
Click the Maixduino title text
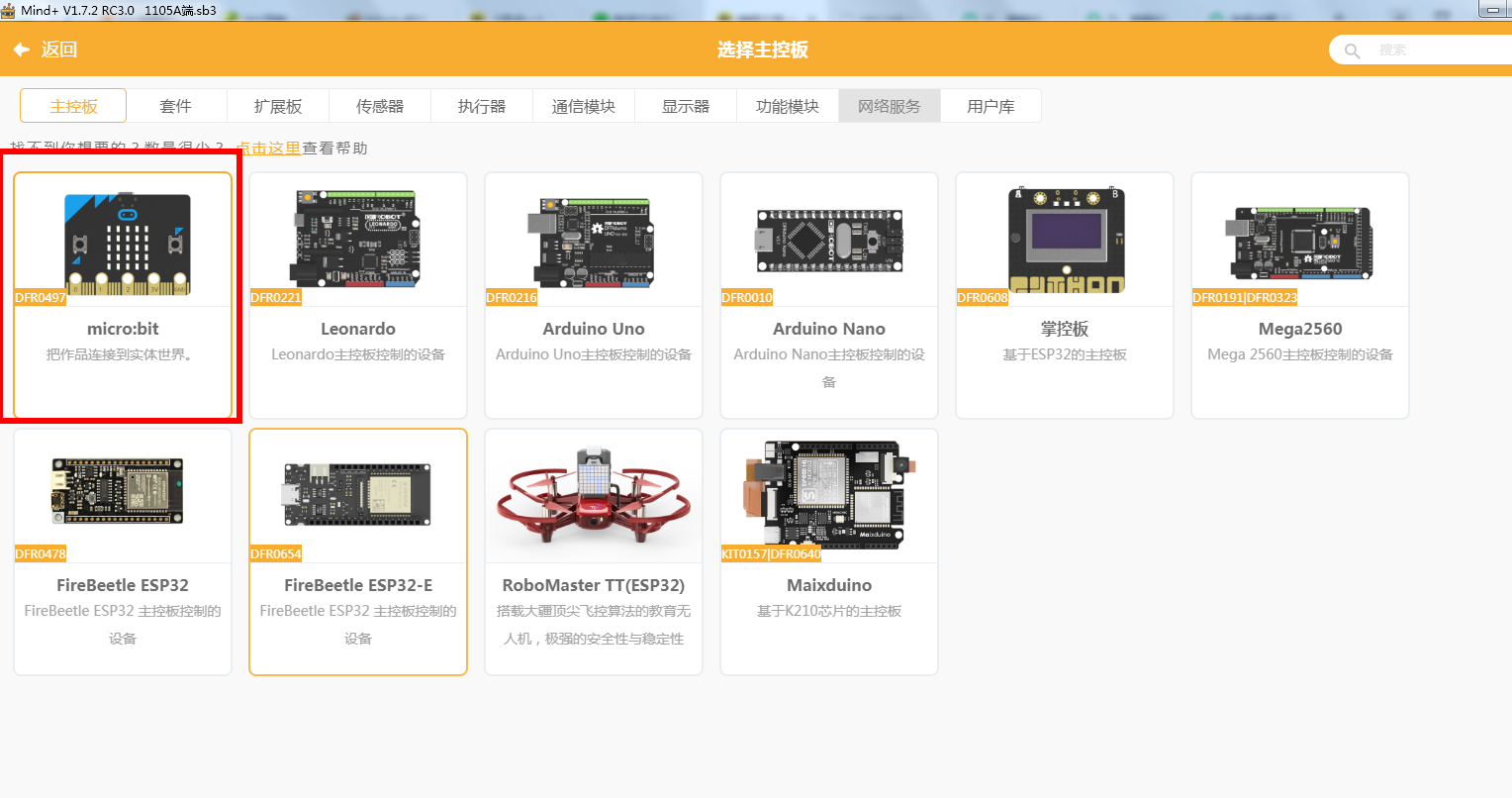(x=829, y=585)
